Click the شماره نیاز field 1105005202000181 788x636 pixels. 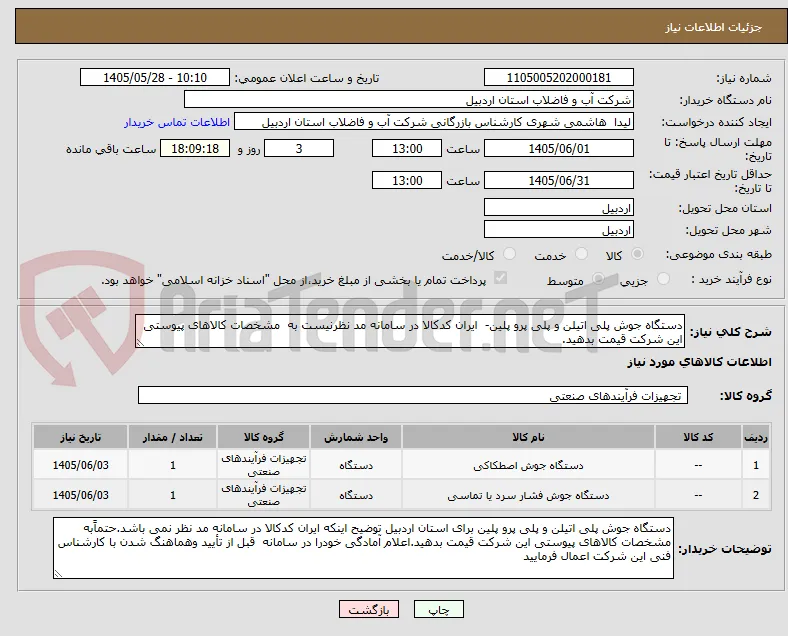pos(558,78)
